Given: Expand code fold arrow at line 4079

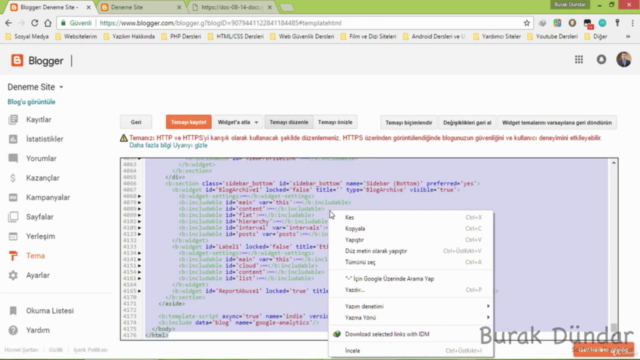Looking at the screenshot, I should [140, 202].
